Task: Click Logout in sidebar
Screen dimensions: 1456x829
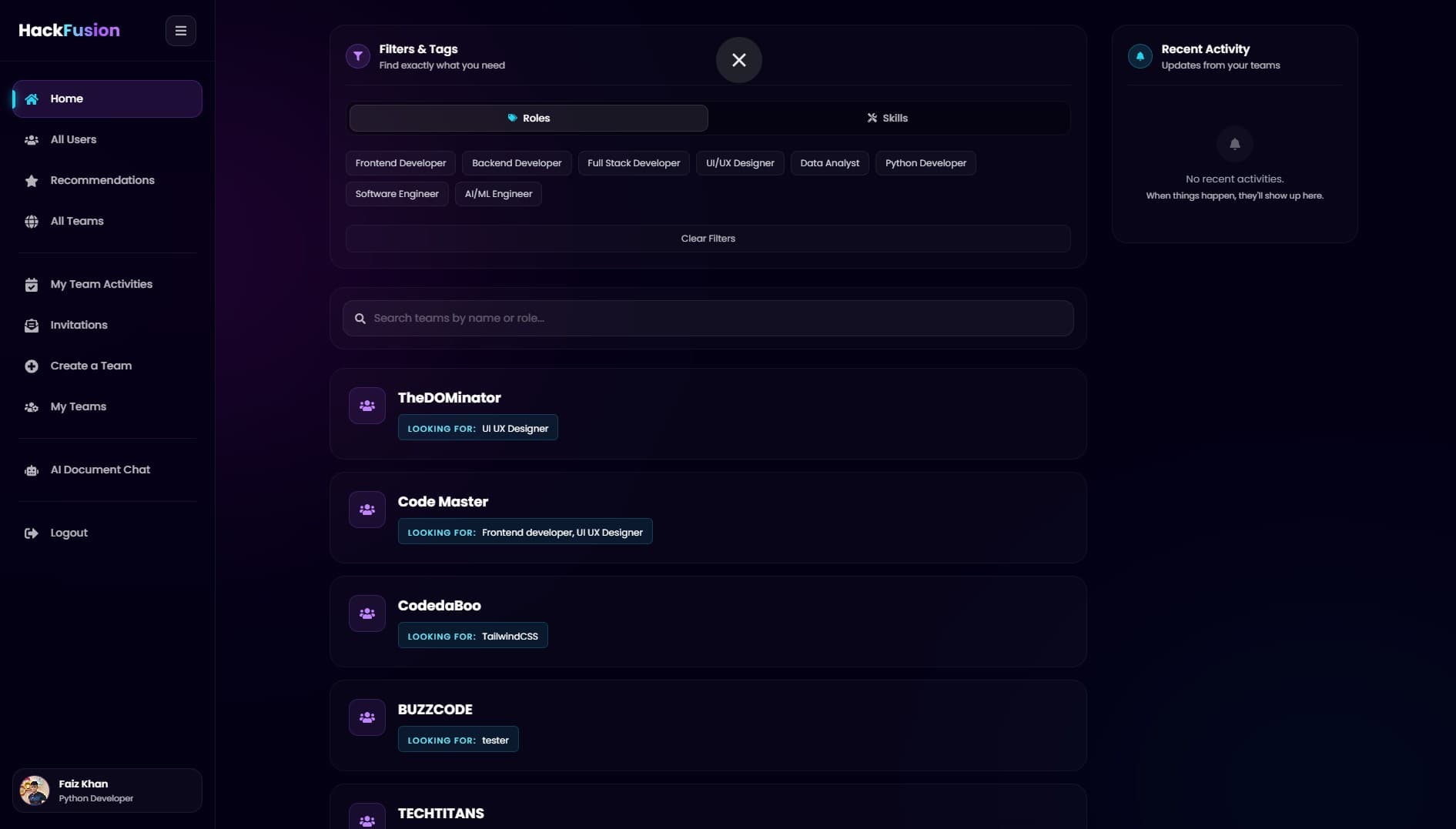Action: pyautogui.click(x=107, y=533)
